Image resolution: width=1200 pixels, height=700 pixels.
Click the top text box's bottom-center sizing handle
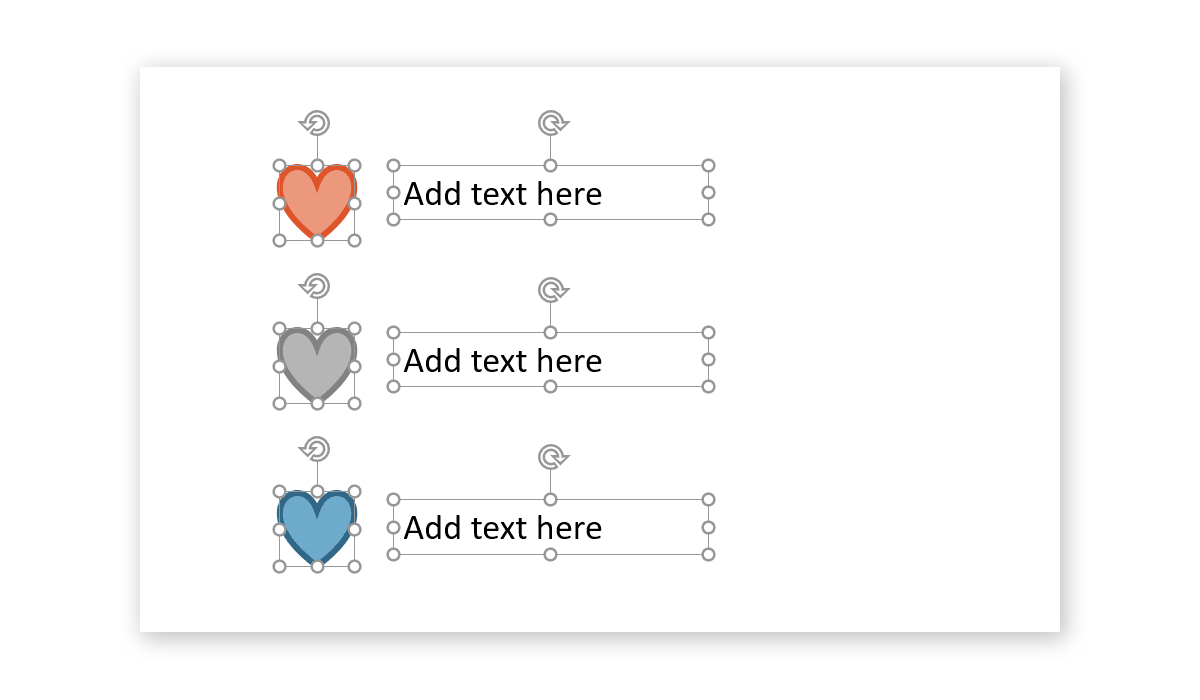click(550, 219)
